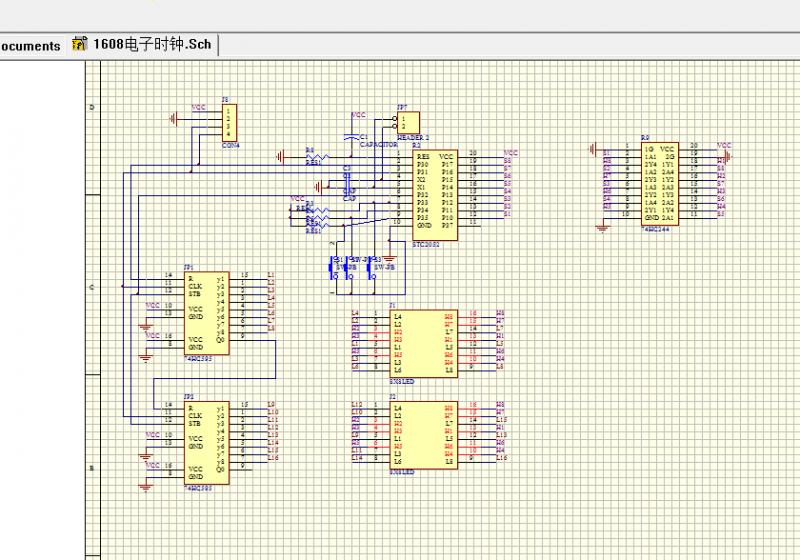Click the CLK pin on upper 74HC595
800x560 pixels.
(195, 284)
